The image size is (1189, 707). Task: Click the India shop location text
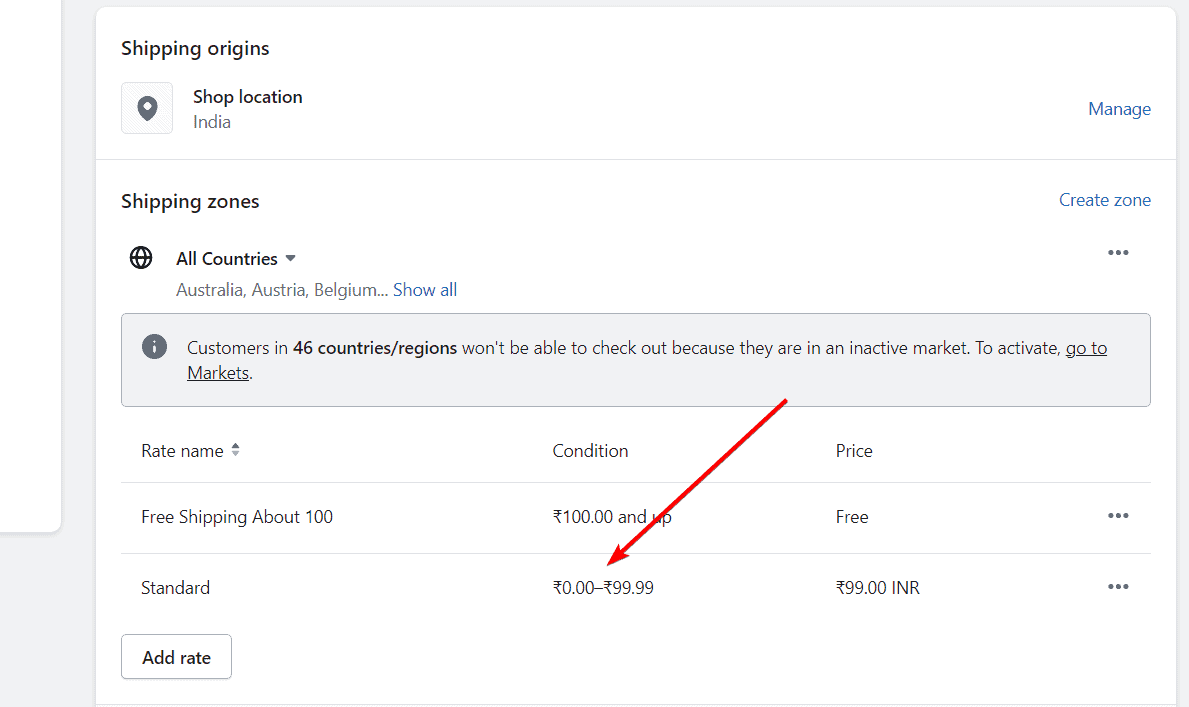click(x=211, y=121)
